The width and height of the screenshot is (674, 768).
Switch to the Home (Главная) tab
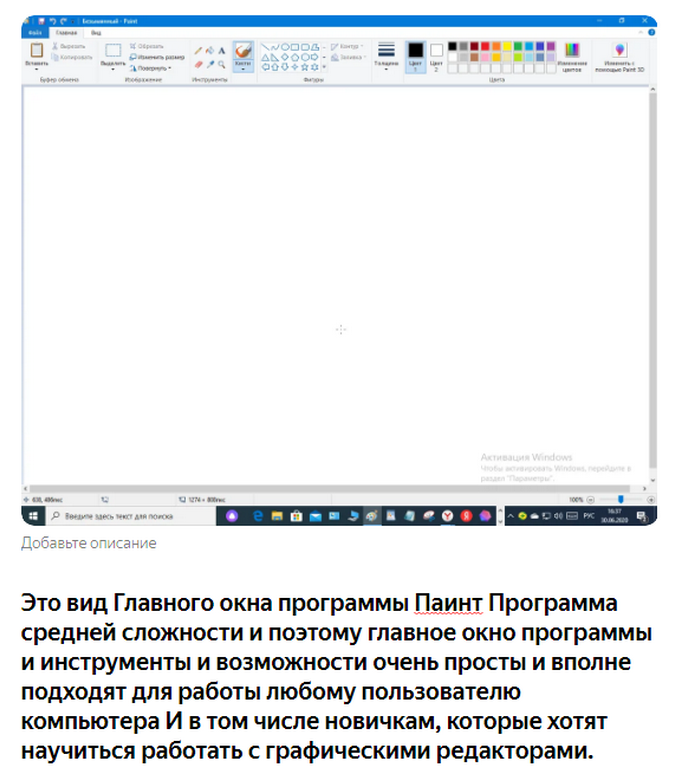(66, 32)
